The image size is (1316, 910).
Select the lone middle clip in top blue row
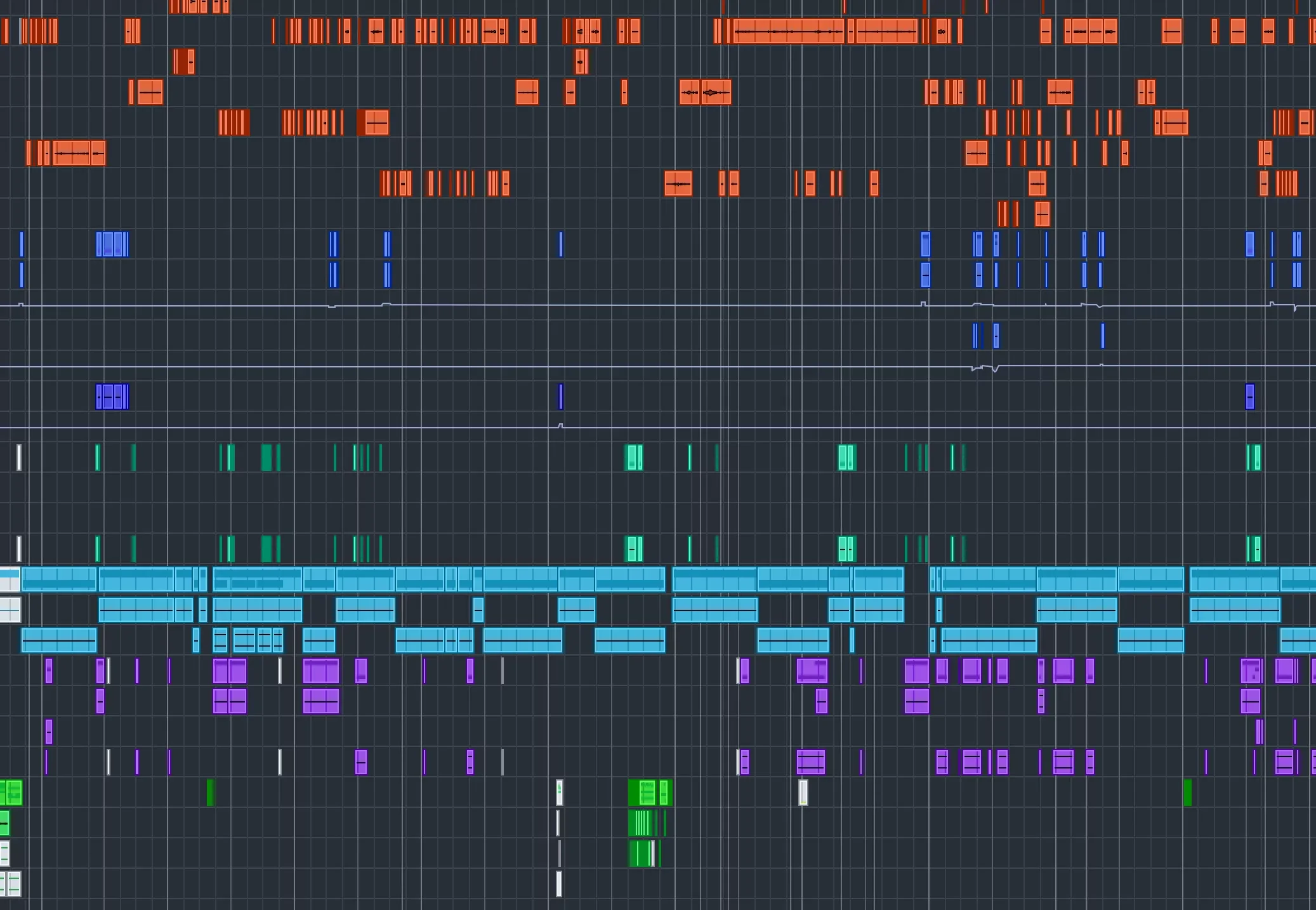[560, 244]
